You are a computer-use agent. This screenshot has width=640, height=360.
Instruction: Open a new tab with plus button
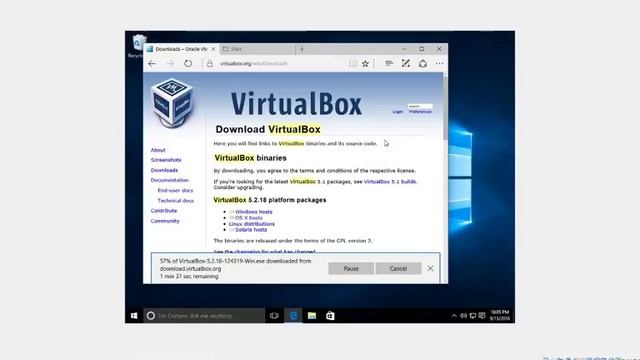tap(302, 49)
